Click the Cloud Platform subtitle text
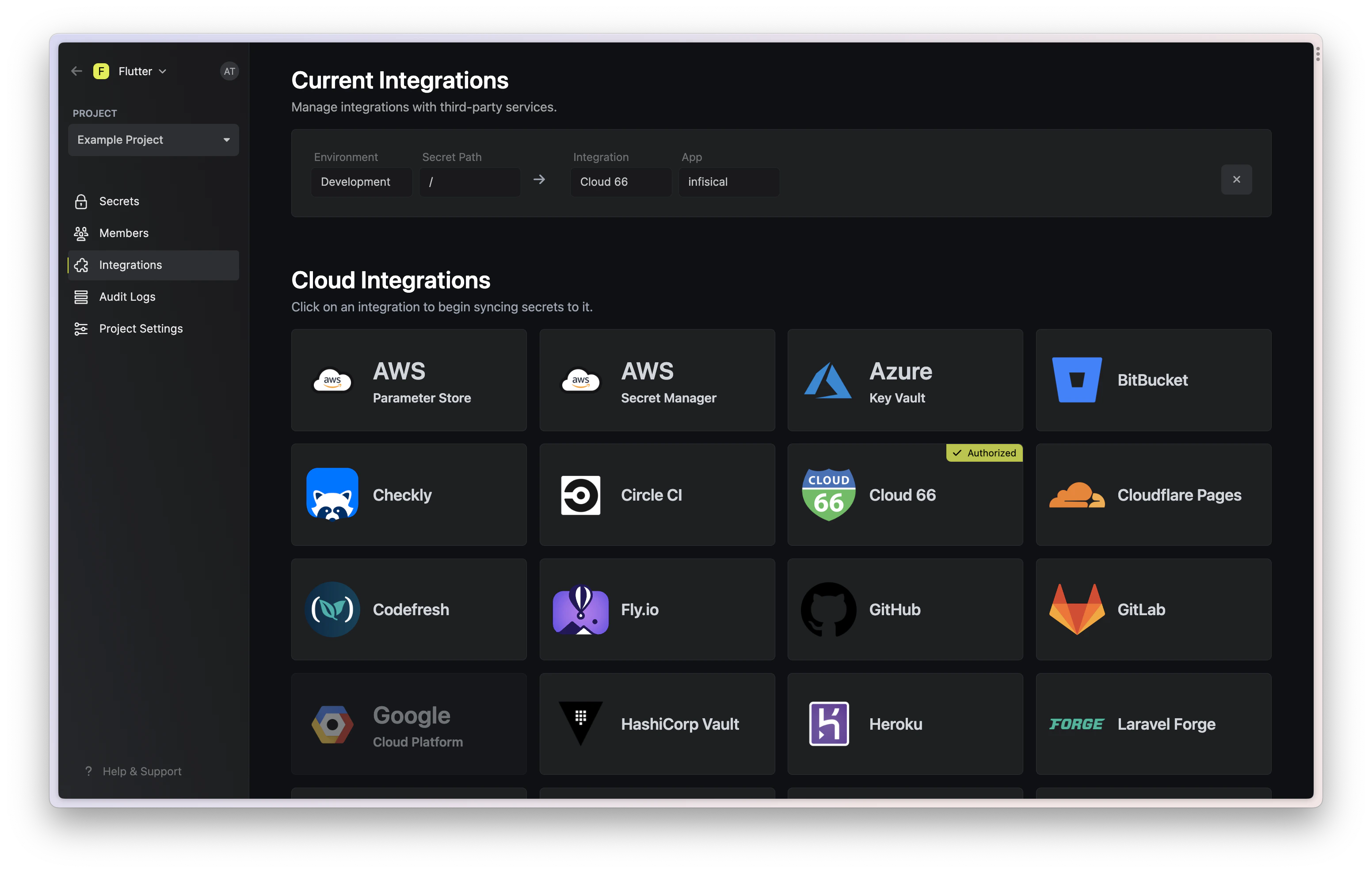This screenshot has width=1372, height=873. point(418,742)
